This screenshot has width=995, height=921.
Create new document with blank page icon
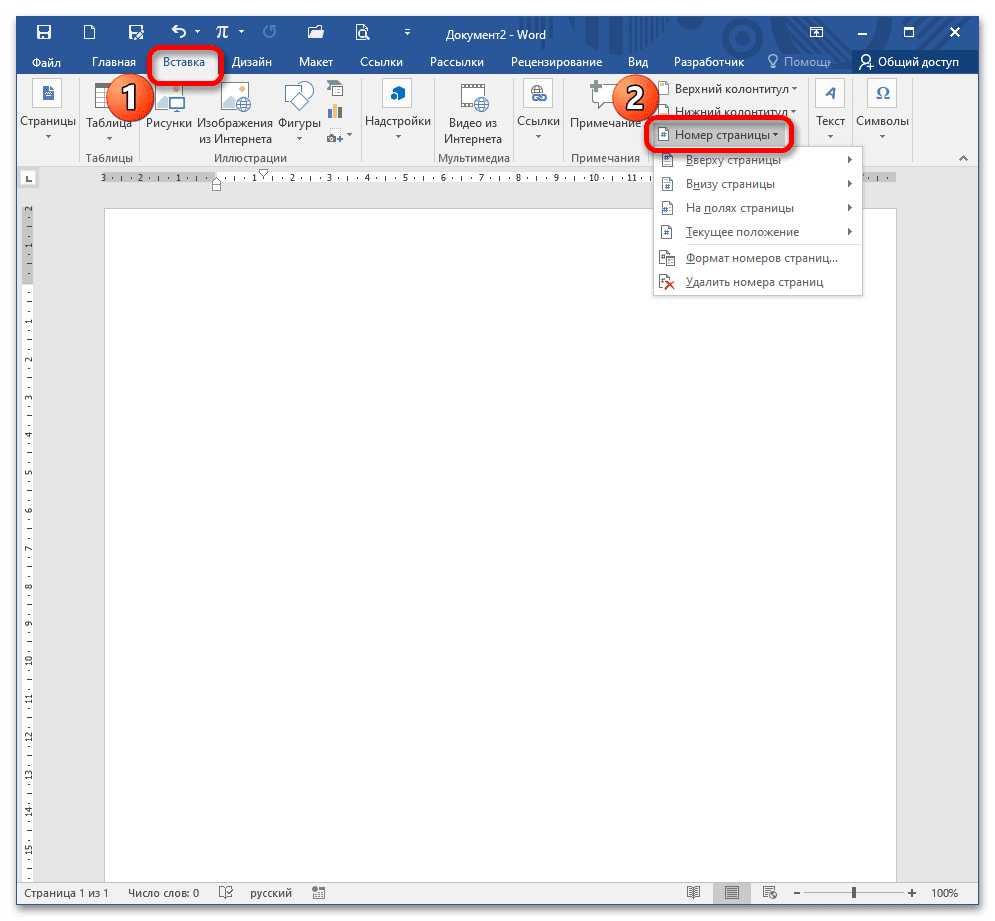point(89,32)
